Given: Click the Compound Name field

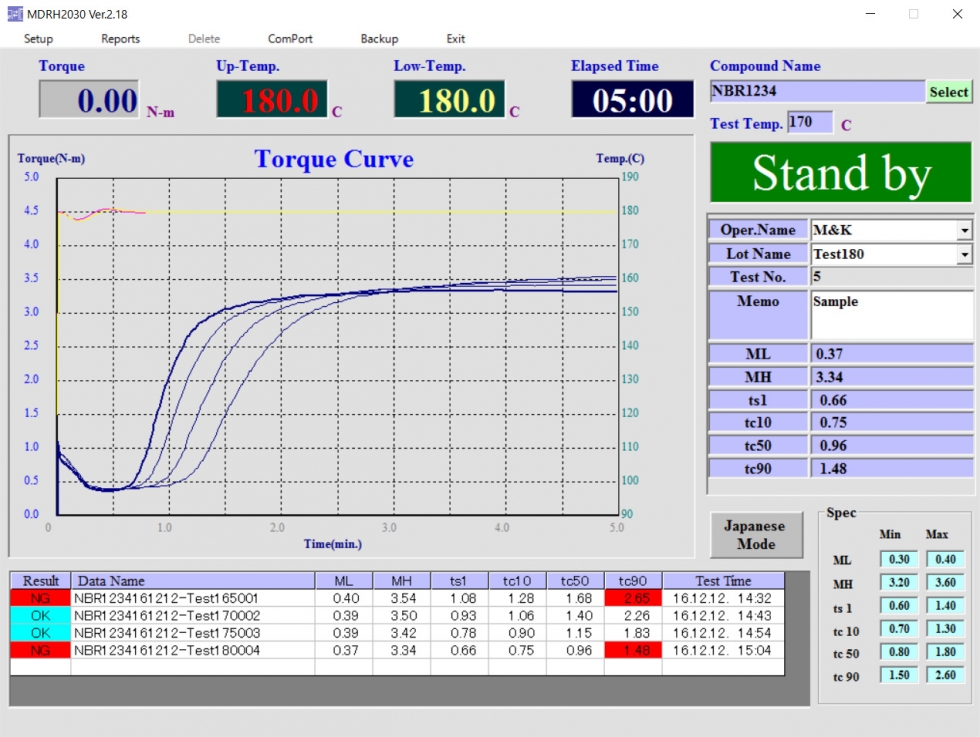Looking at the screenshot, I should point(817,91).
